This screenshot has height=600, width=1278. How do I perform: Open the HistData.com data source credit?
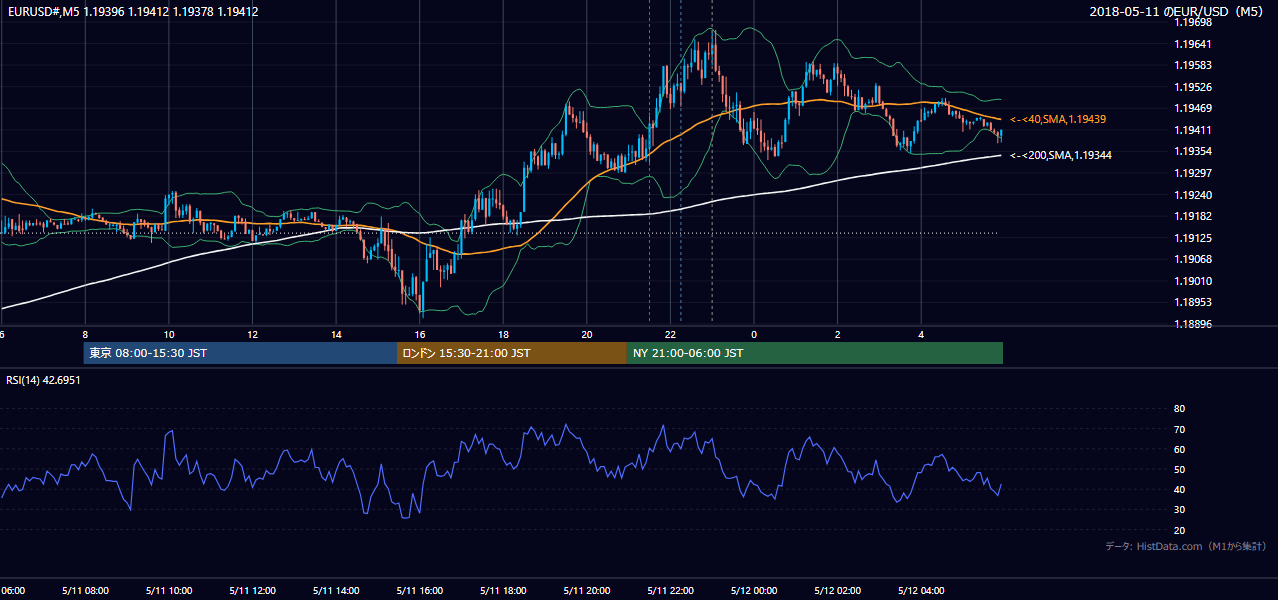pyautogui.click(x=1186, y=546)
